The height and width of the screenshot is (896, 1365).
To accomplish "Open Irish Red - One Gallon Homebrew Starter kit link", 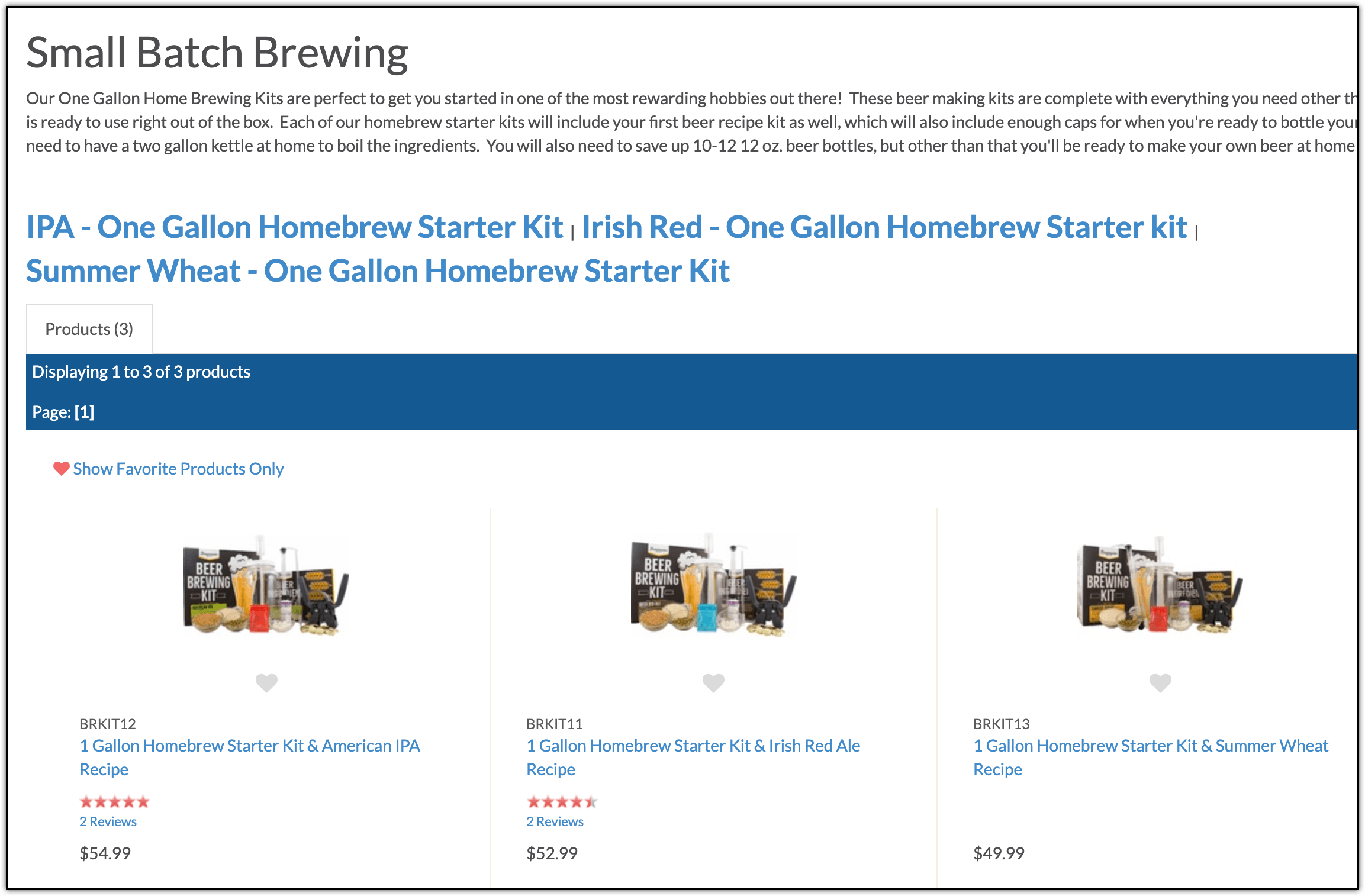I will 884,227.
